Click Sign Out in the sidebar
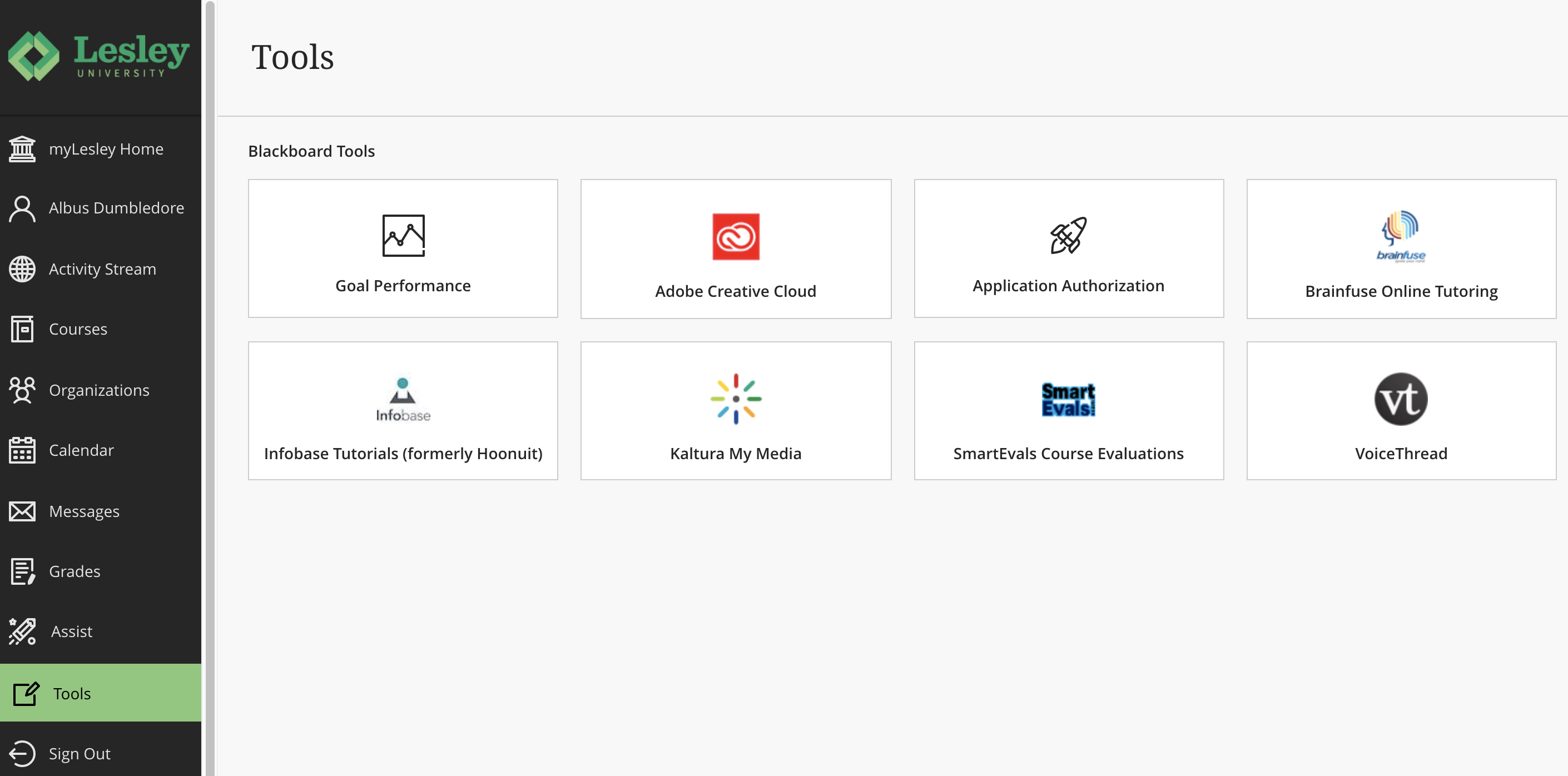1568x776 pixels. pos(79,754)
